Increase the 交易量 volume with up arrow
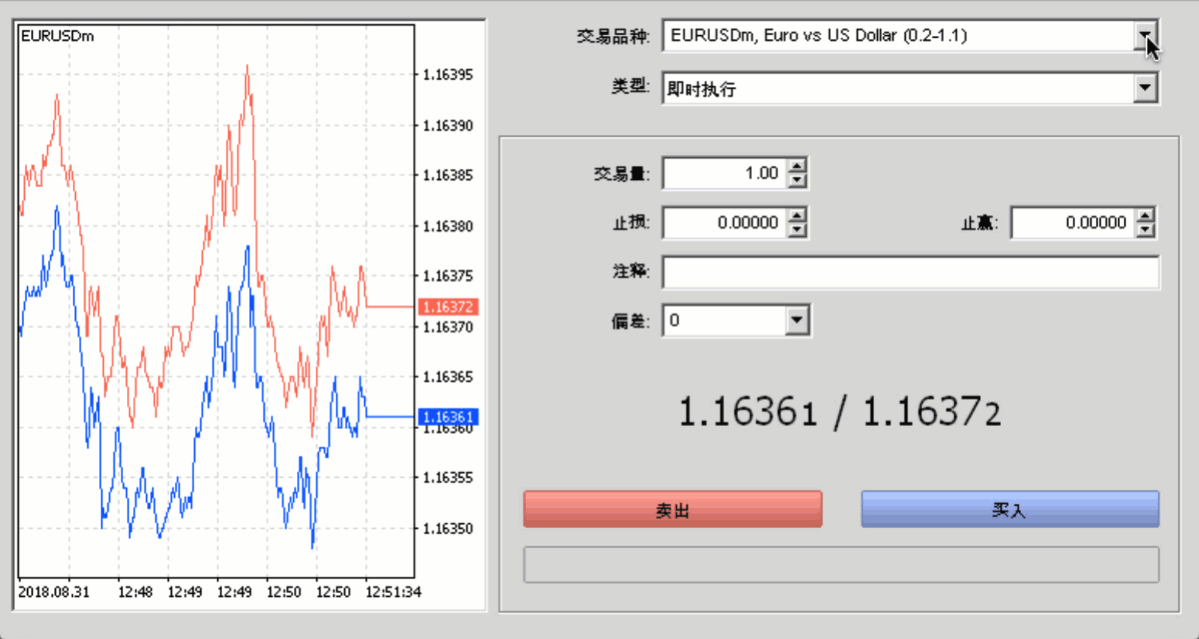1199x639 pixels. (x=797, y=166)
